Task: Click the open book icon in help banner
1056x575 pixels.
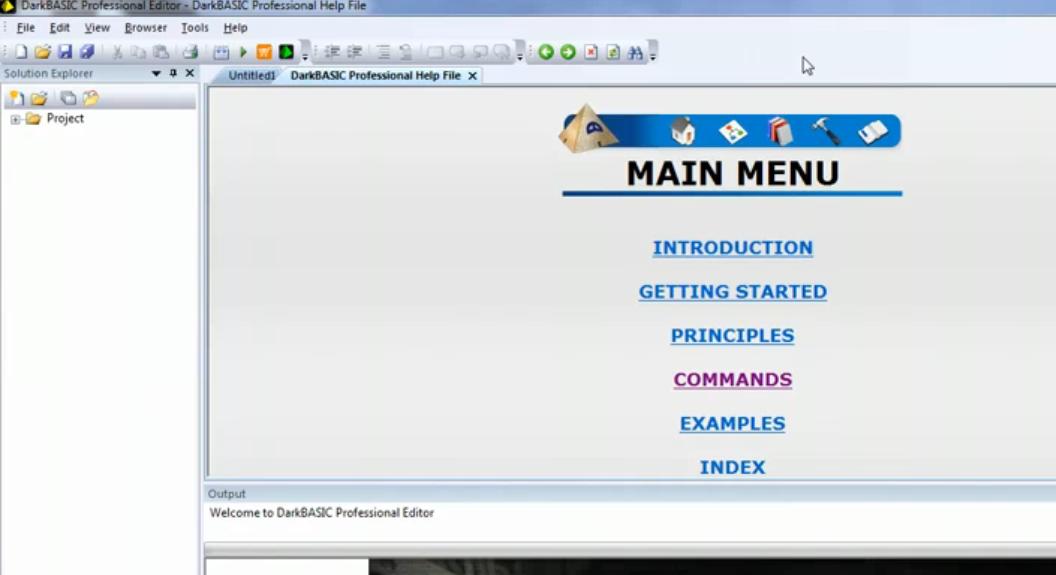Action: point(873,132)
